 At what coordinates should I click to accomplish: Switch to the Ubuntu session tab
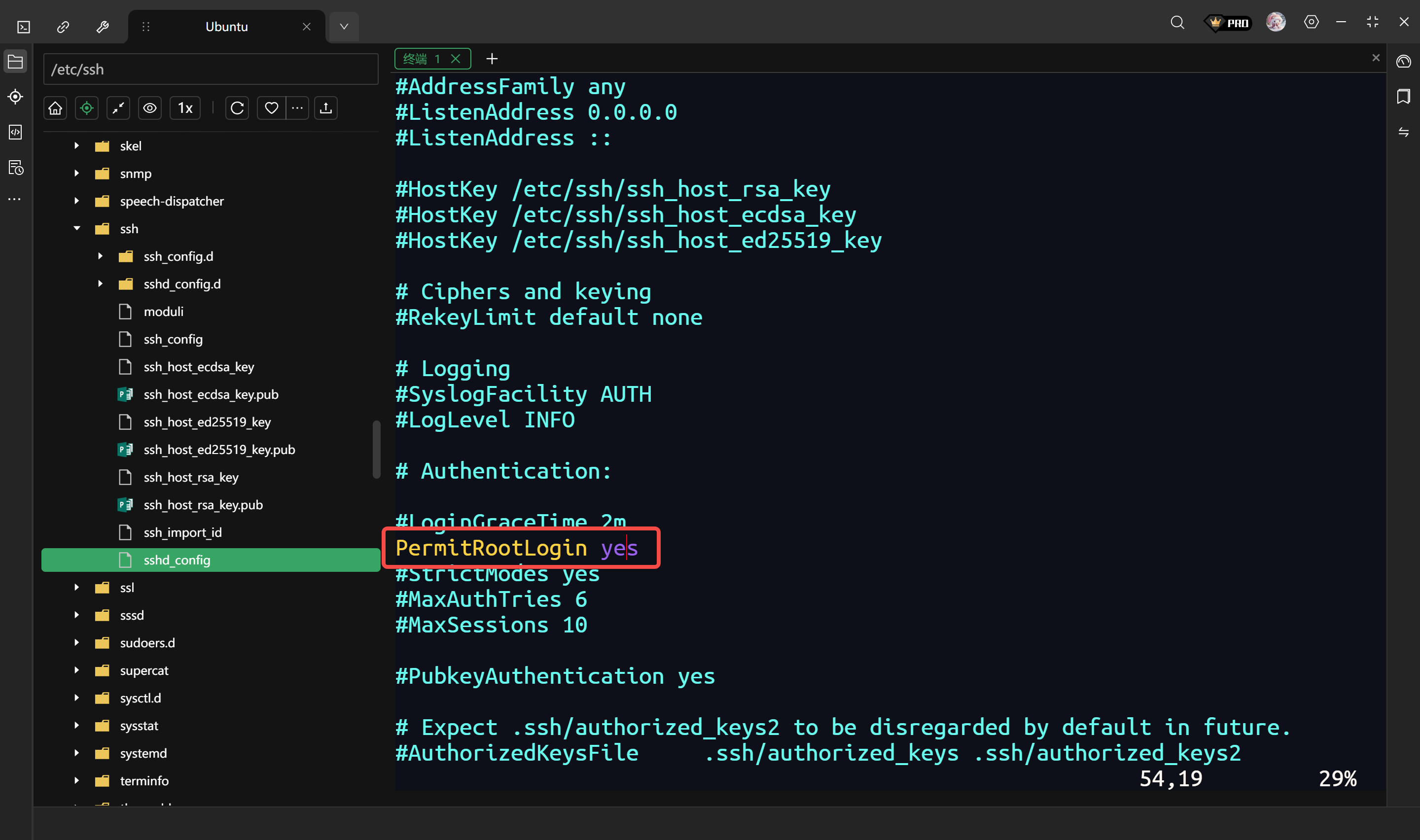[226, 27]
